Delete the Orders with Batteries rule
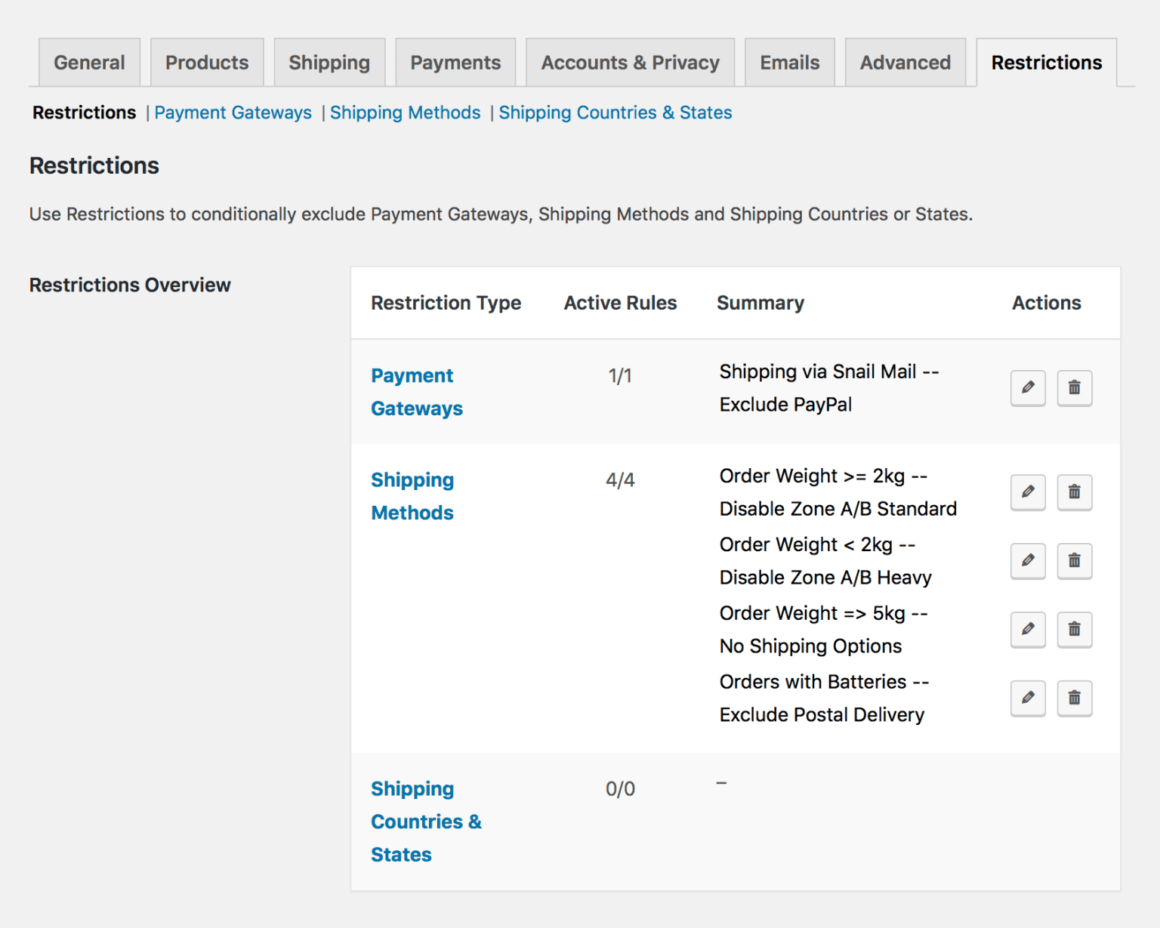Screen dimensions: 1160x928 1074,698
